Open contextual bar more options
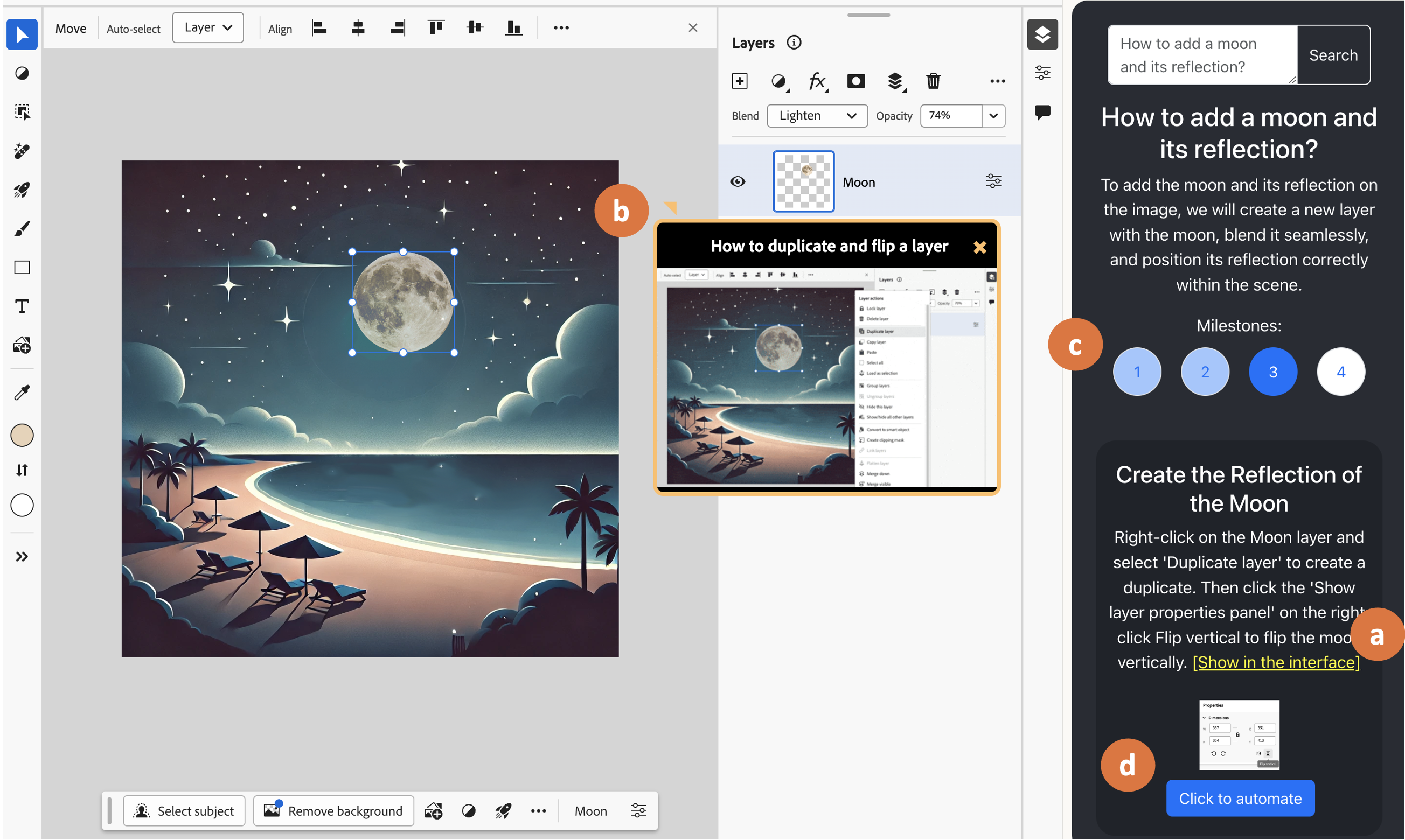Screen dimensions: 1405x840 [x=539, y=811]
